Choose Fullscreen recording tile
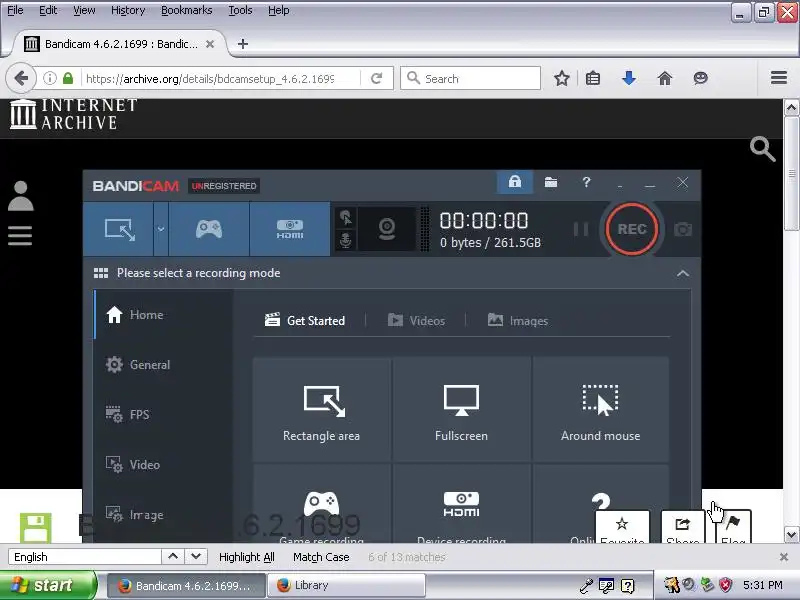The height and width of the screenshot is (600, 800). pyautogui.click(x=461, y=410)
